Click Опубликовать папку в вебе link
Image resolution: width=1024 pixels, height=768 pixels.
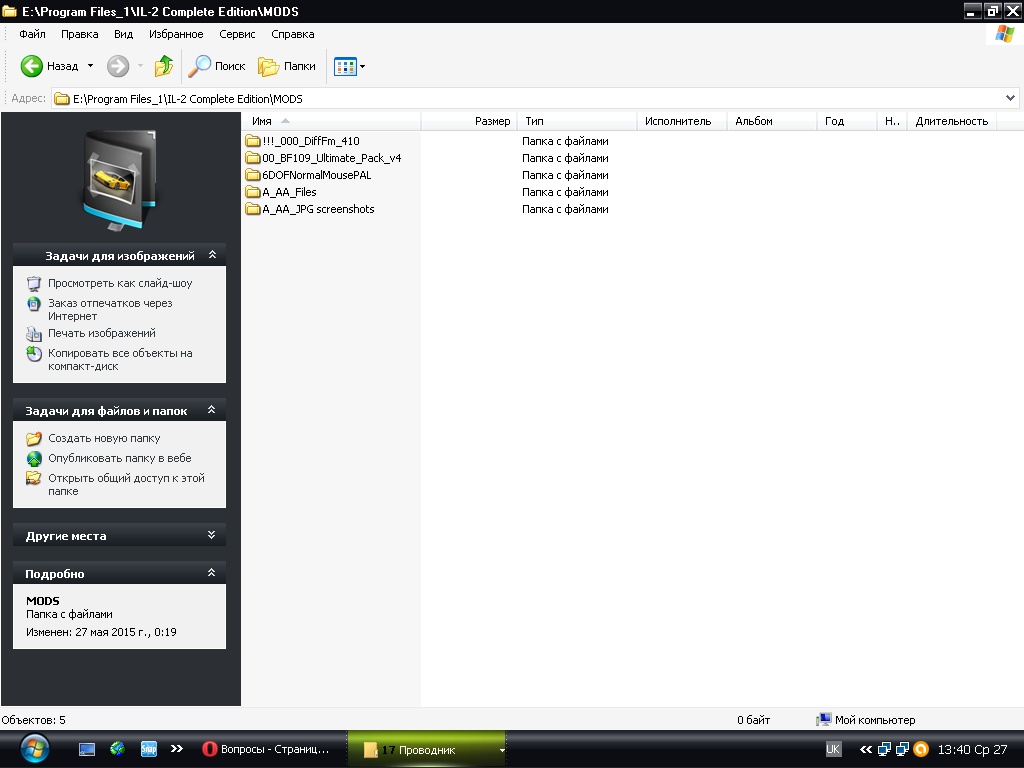(x=120, y=458)
